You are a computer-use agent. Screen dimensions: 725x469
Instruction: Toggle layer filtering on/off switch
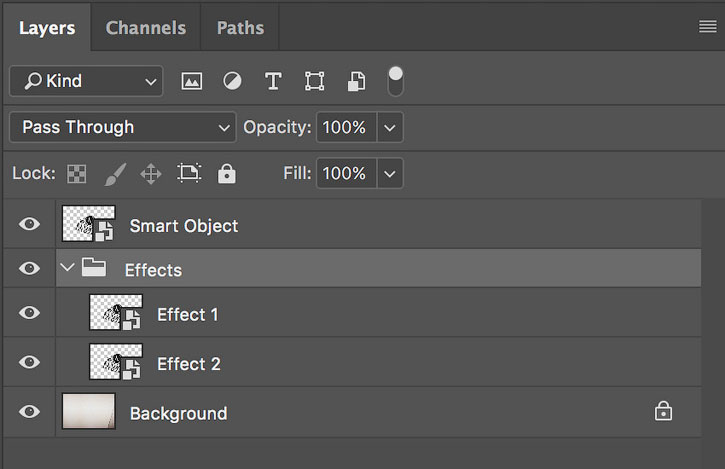tap(395, 81)
